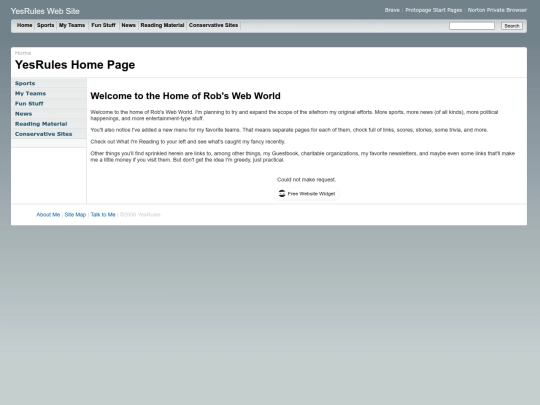Select Home in the top navigation bar
Screen dimensions: 540x405
tap(24, 25)
